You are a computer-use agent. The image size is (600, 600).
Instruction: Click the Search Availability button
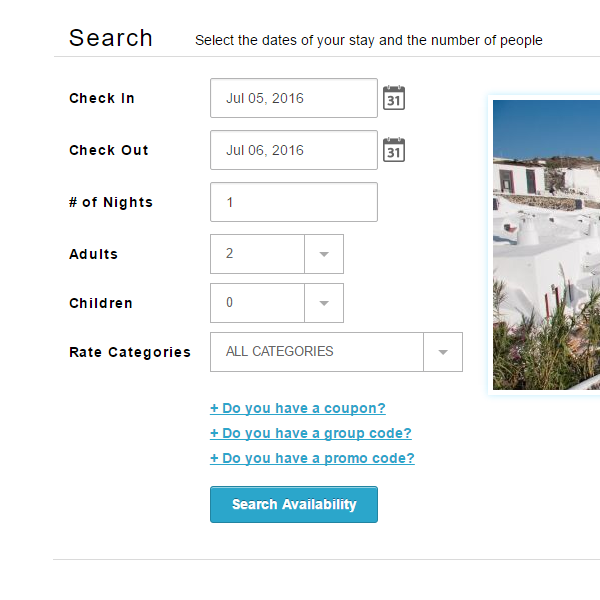click(x=294, y=504)
